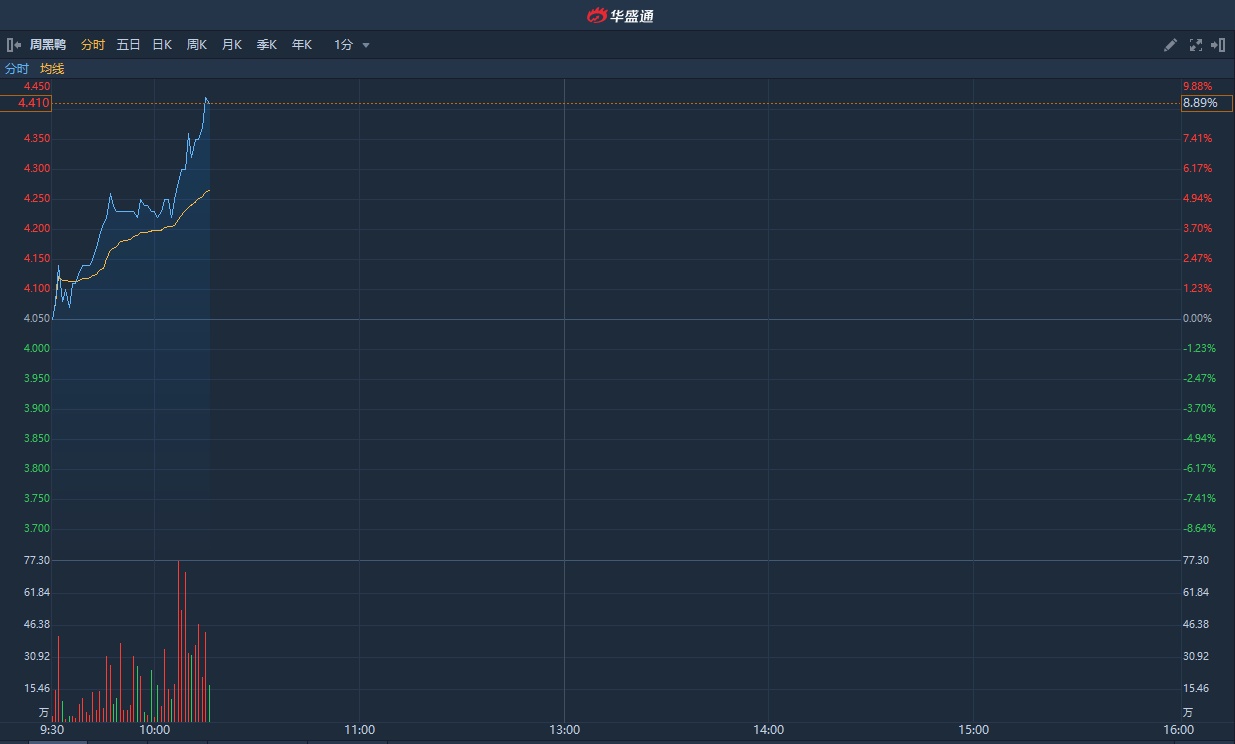The height and width of the screenshot is (744, 1235).
Task: Open the pencil drawing tool
Action: point(1170,45)
